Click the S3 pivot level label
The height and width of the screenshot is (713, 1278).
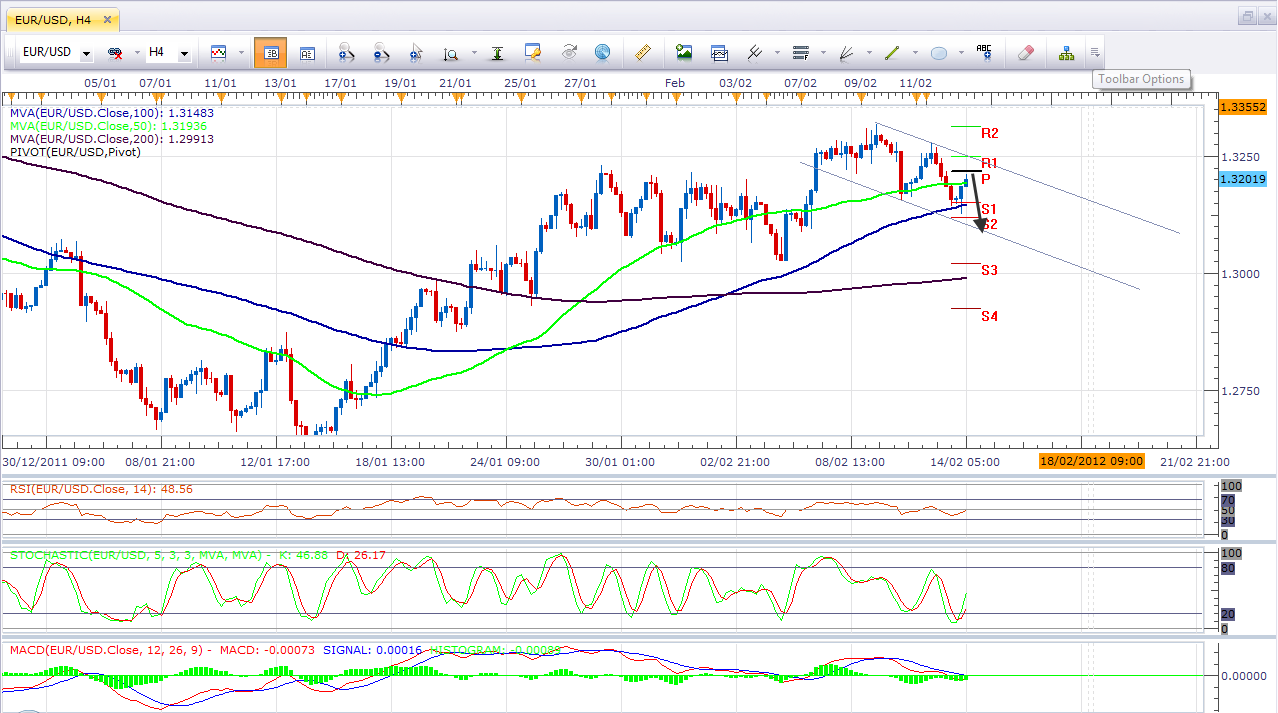989,270
